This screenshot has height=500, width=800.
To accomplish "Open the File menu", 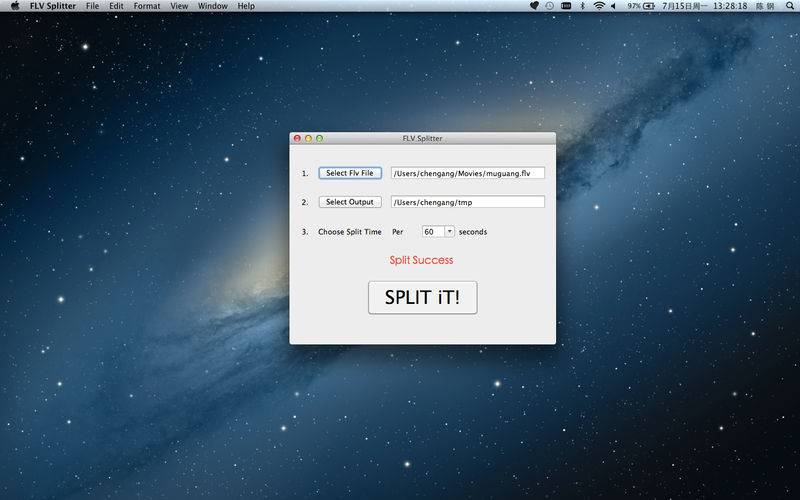I will tap(92, 6).
